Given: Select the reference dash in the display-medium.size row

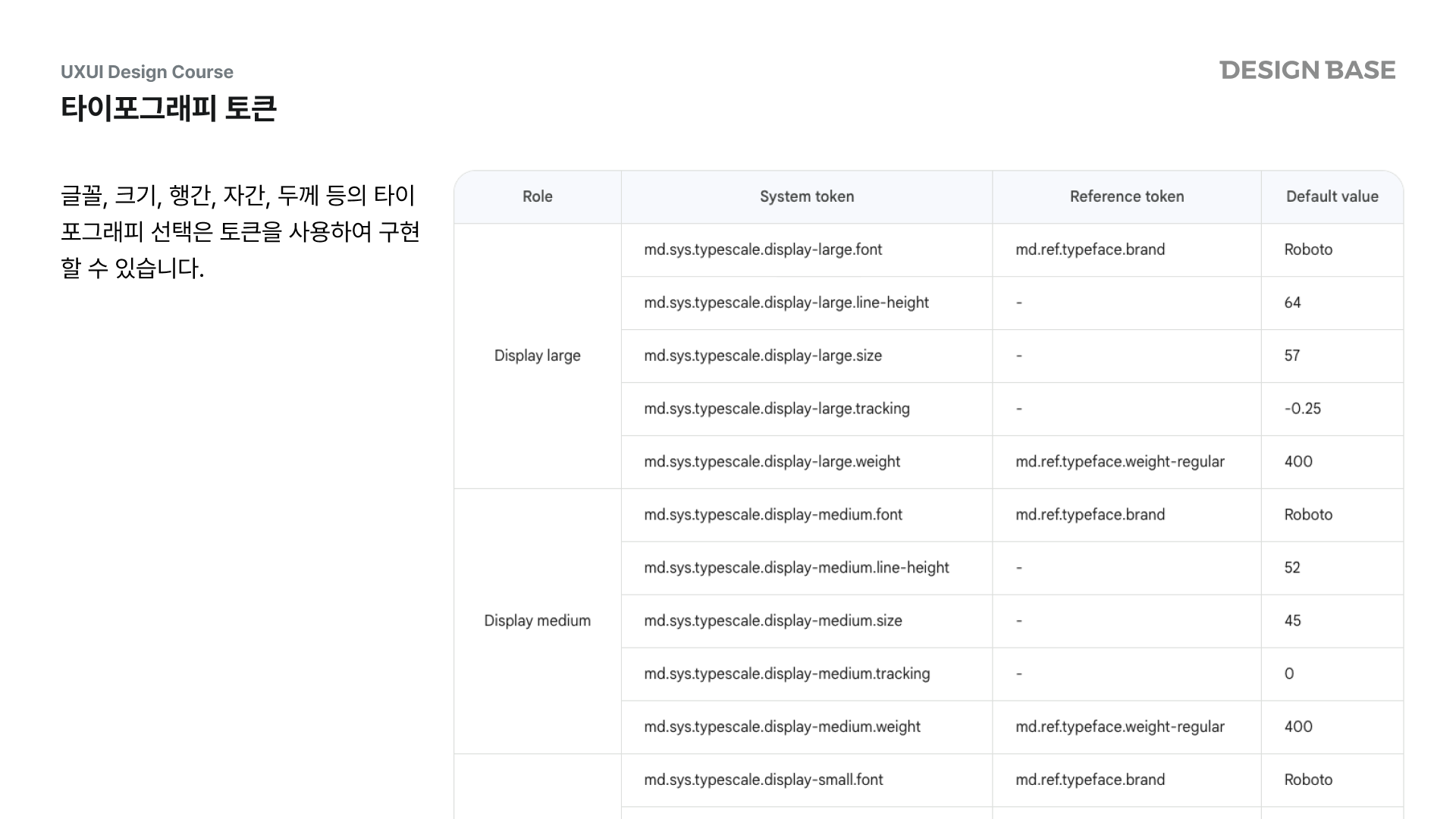Looking at the screenshot, I should tap(1019, 621).
